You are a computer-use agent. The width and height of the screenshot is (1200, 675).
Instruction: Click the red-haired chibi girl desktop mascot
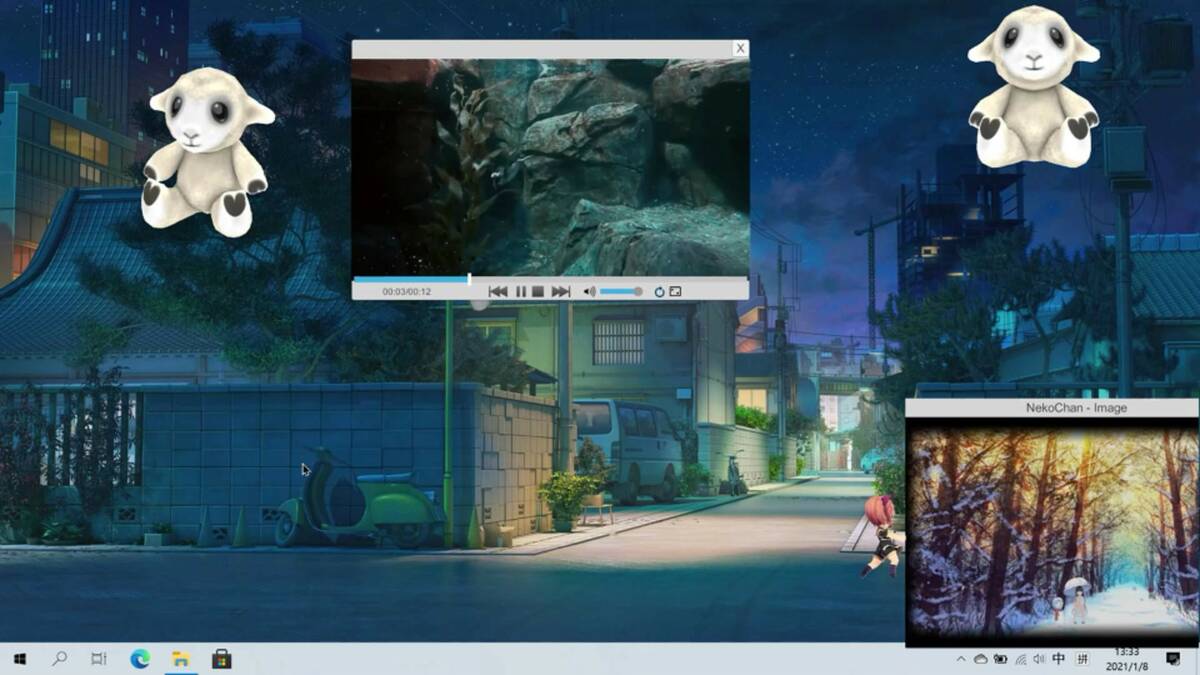click(883, 536)
